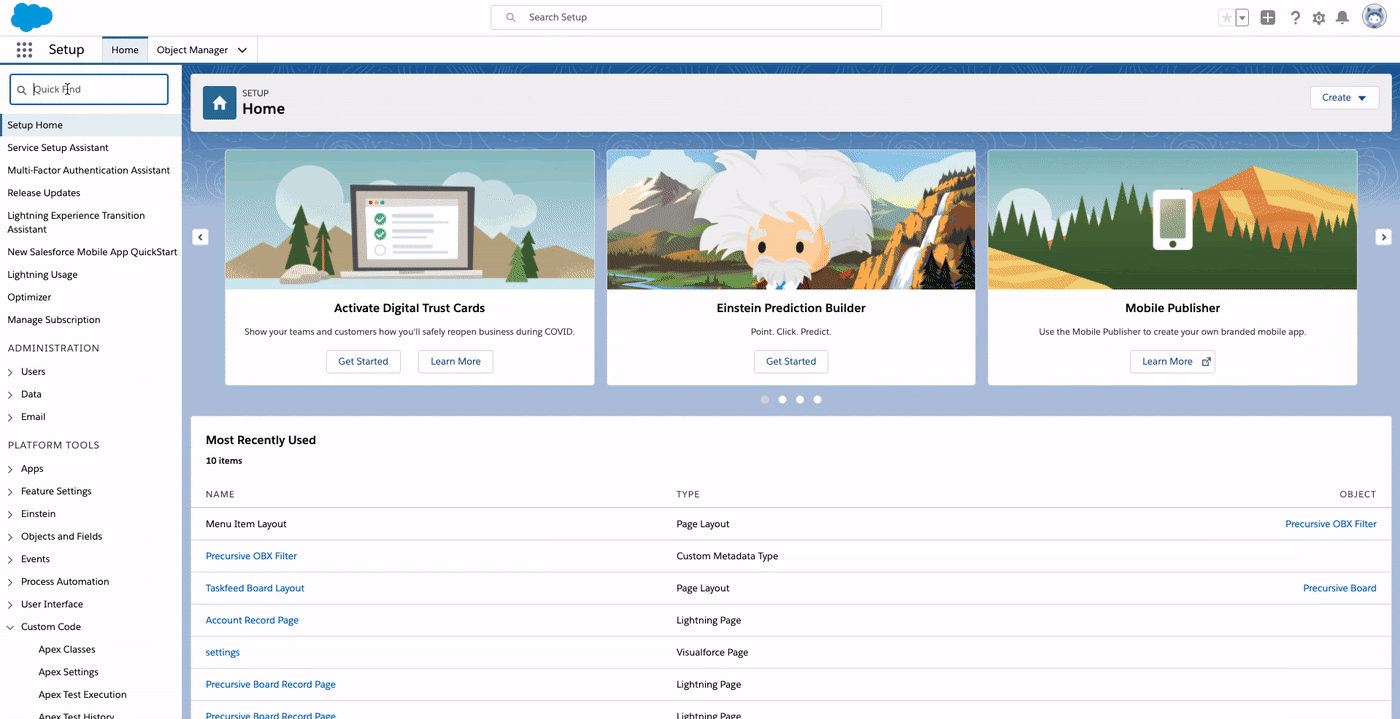Click the Activate Digital Trust Cards illustration
Screen dimensions: 1400x719
pyautogui.click(x=410, y=220)
